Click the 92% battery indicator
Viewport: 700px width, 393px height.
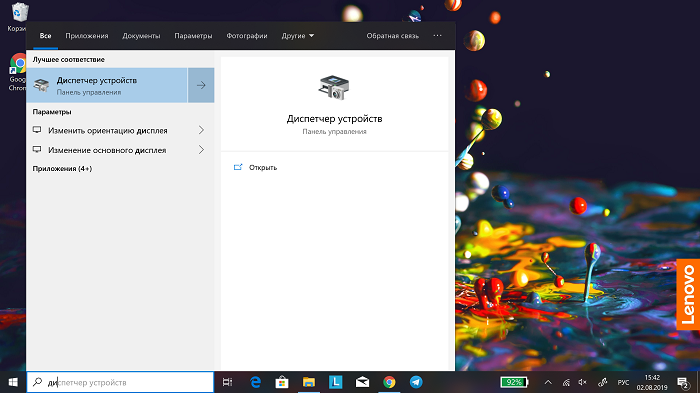tap(514, 382)
